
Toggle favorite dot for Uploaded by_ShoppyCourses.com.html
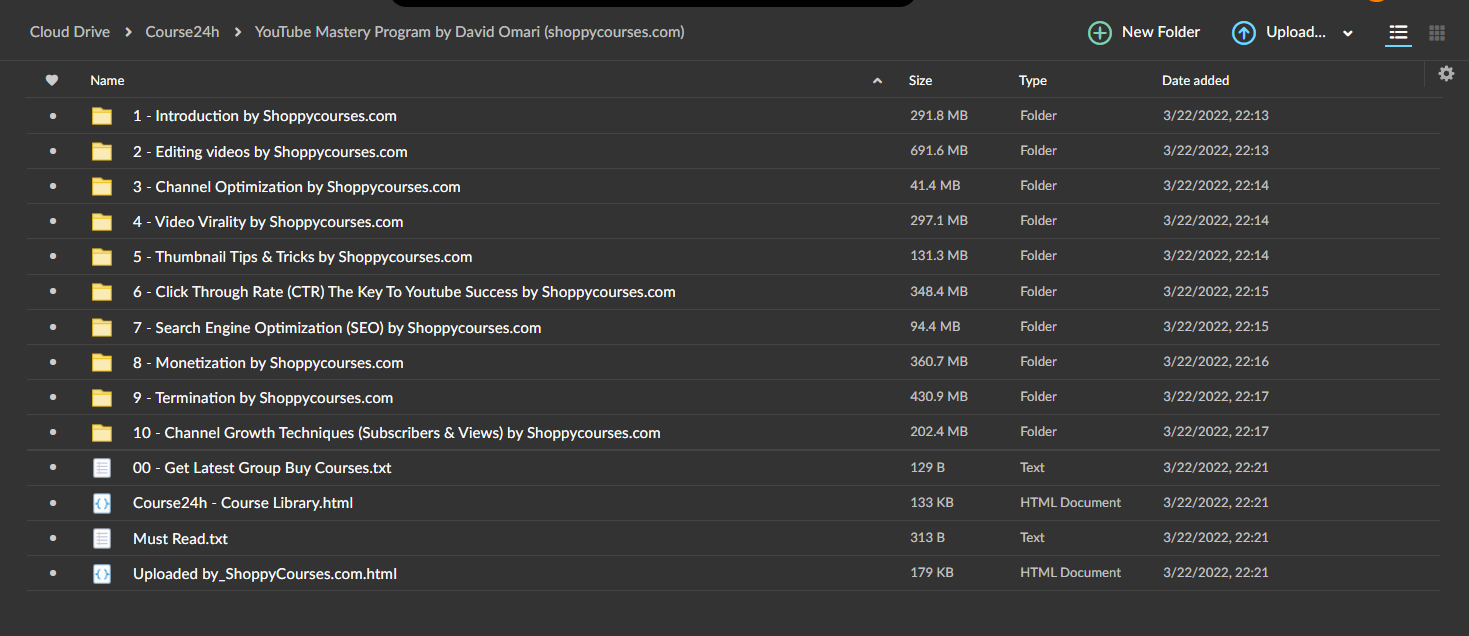(53, 574)
